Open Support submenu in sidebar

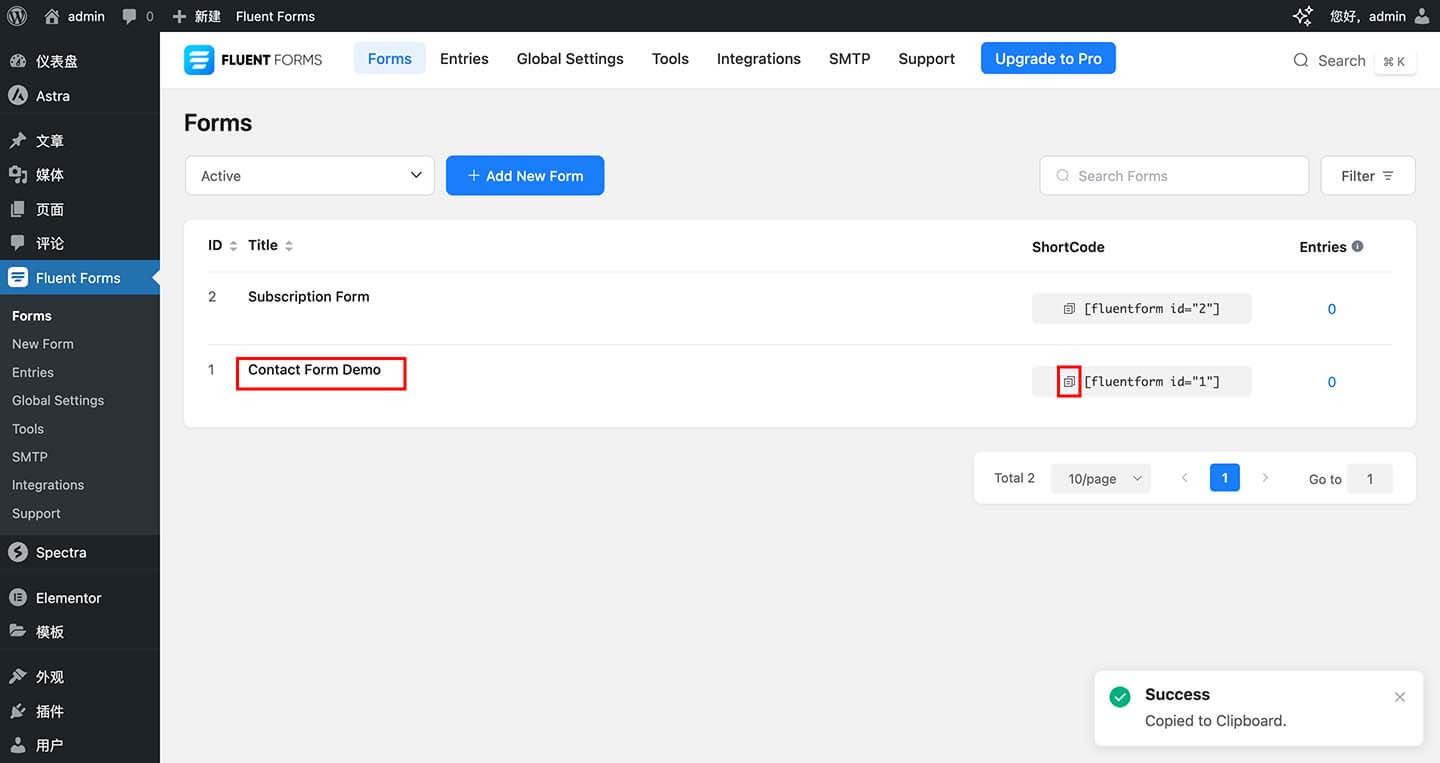point(36,514)
